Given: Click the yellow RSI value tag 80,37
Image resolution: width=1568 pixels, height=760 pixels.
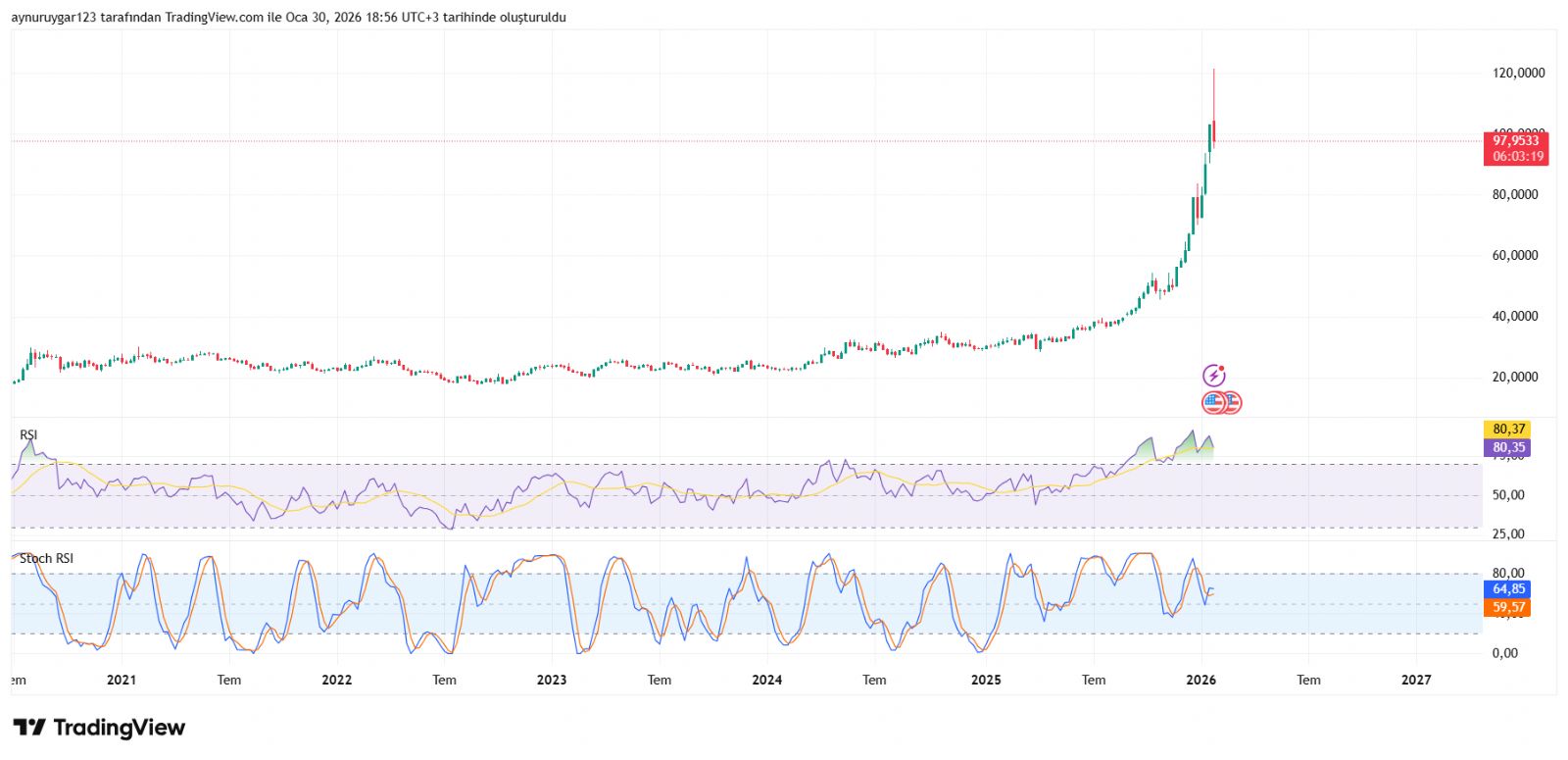Looking at the screenshot, I should pos(1508,430).
